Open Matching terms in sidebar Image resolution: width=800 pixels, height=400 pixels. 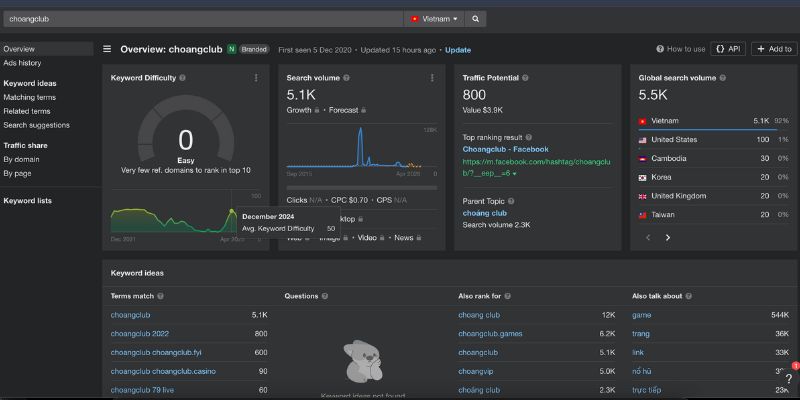click(30, 97)
